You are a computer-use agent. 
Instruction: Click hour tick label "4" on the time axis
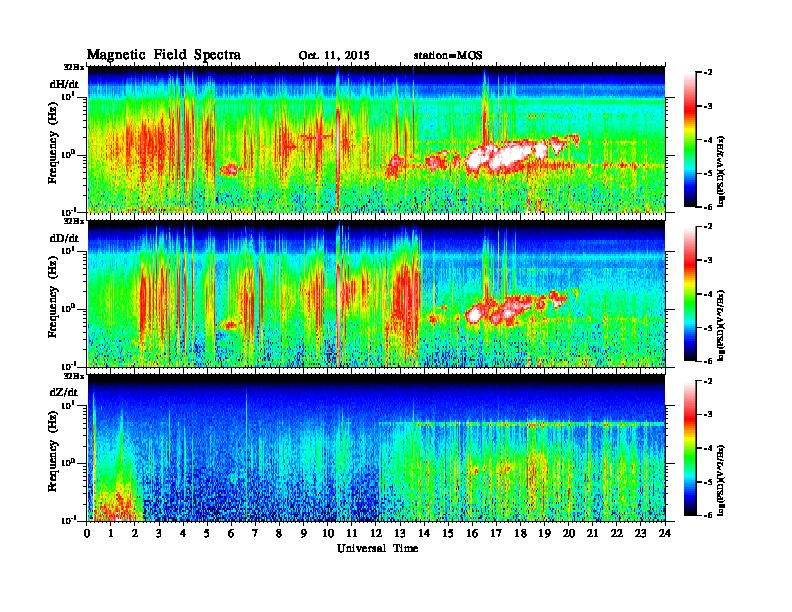183,534
